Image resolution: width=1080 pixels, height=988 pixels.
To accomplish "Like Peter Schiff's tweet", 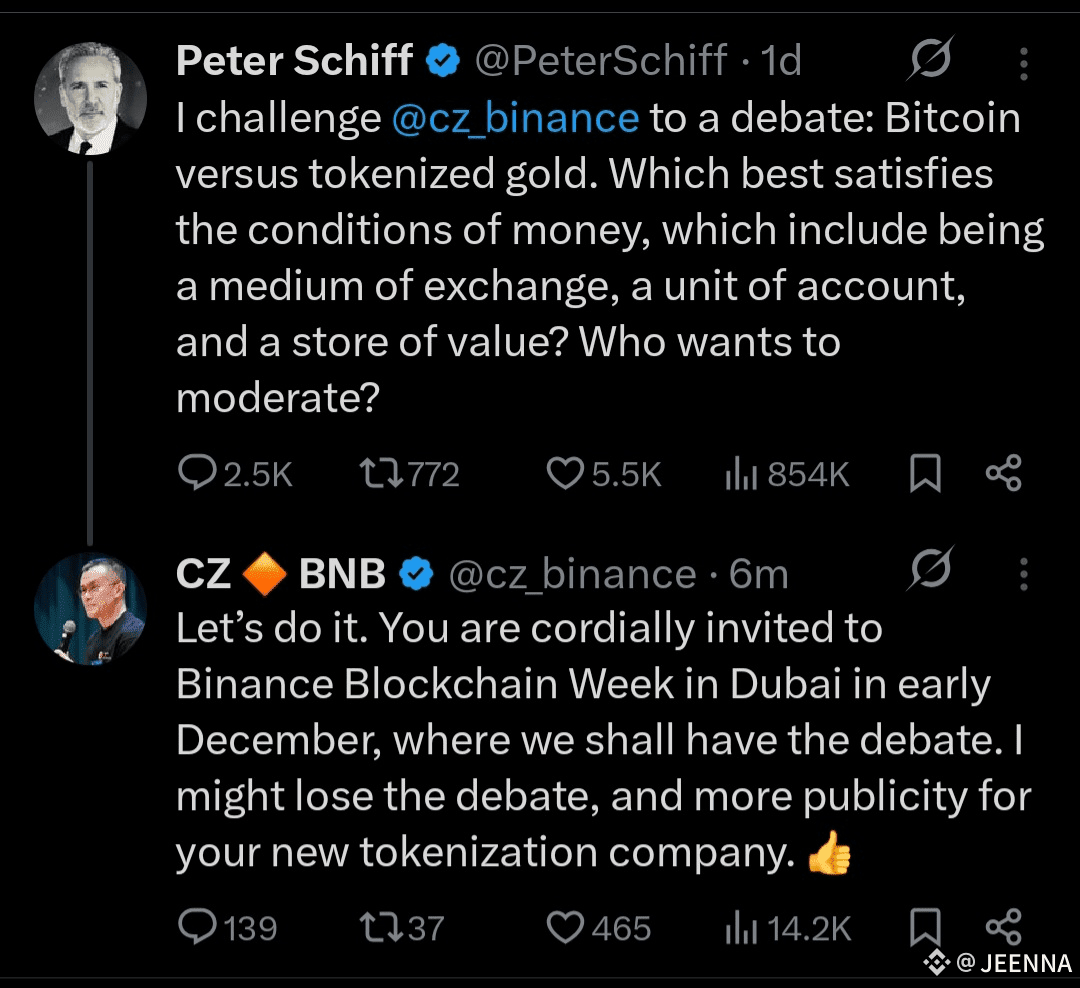I will click(565, 473).
